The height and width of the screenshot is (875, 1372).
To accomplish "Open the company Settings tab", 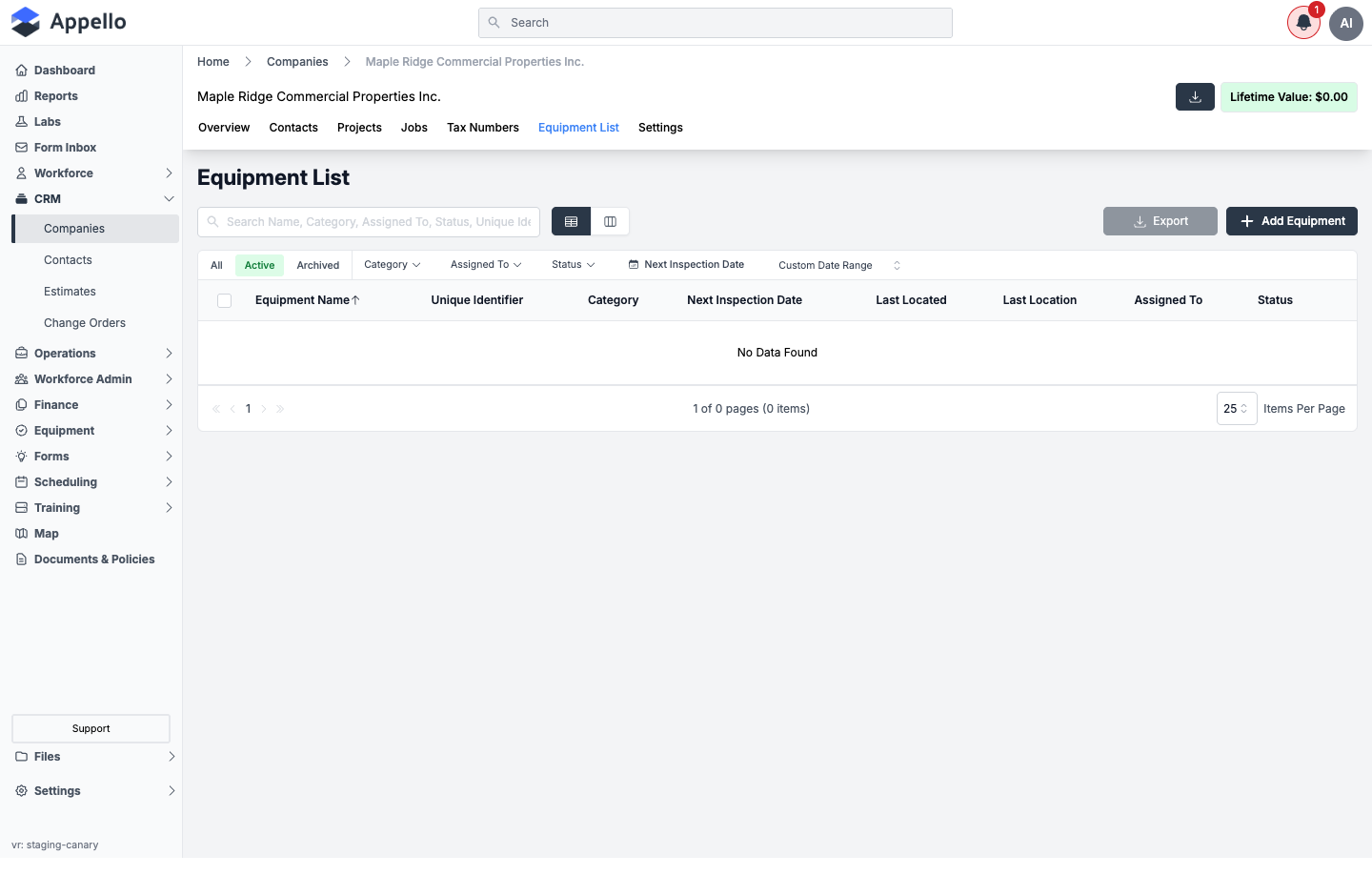I will pyautogui.click(x=660, y=128).
